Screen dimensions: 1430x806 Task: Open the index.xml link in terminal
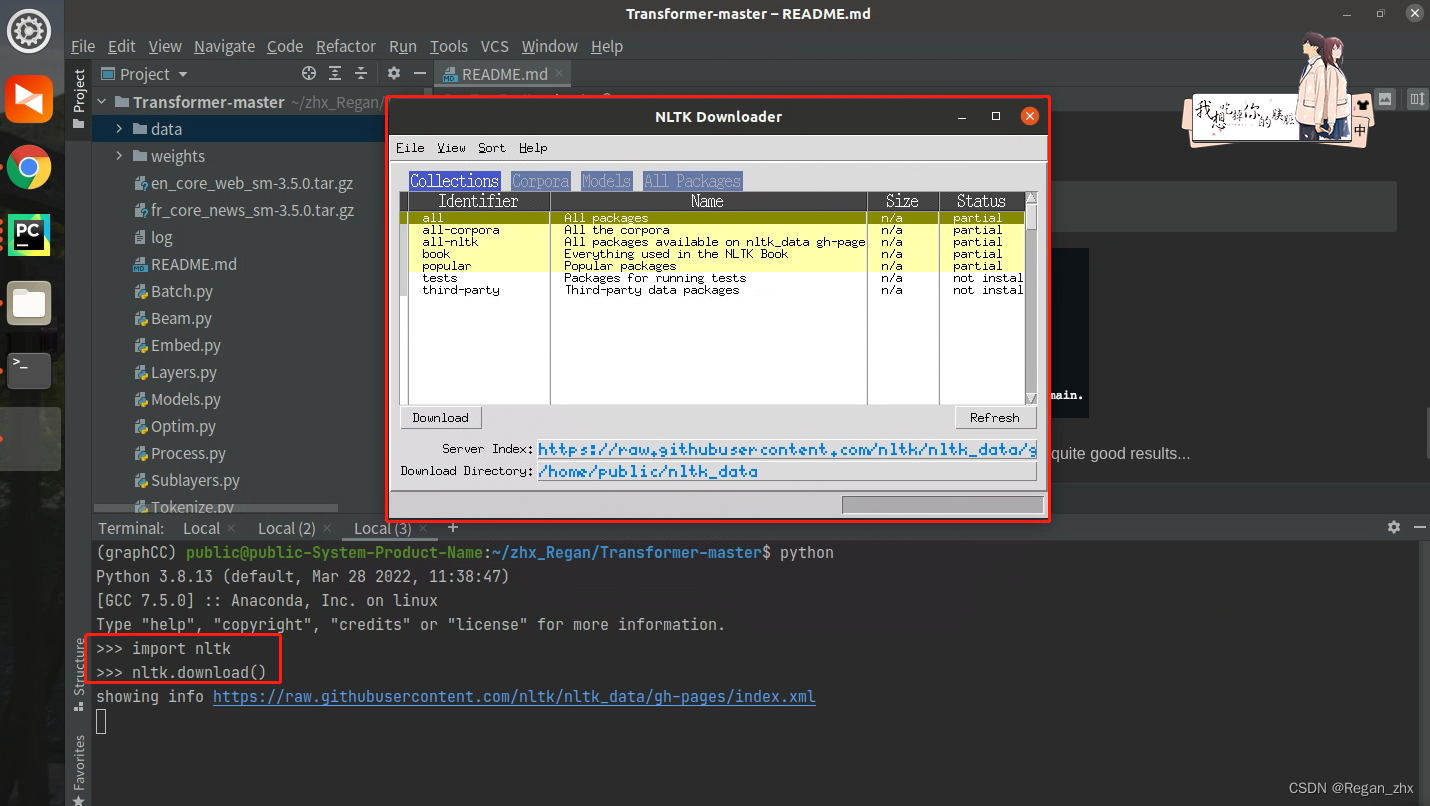coord(514,697)
